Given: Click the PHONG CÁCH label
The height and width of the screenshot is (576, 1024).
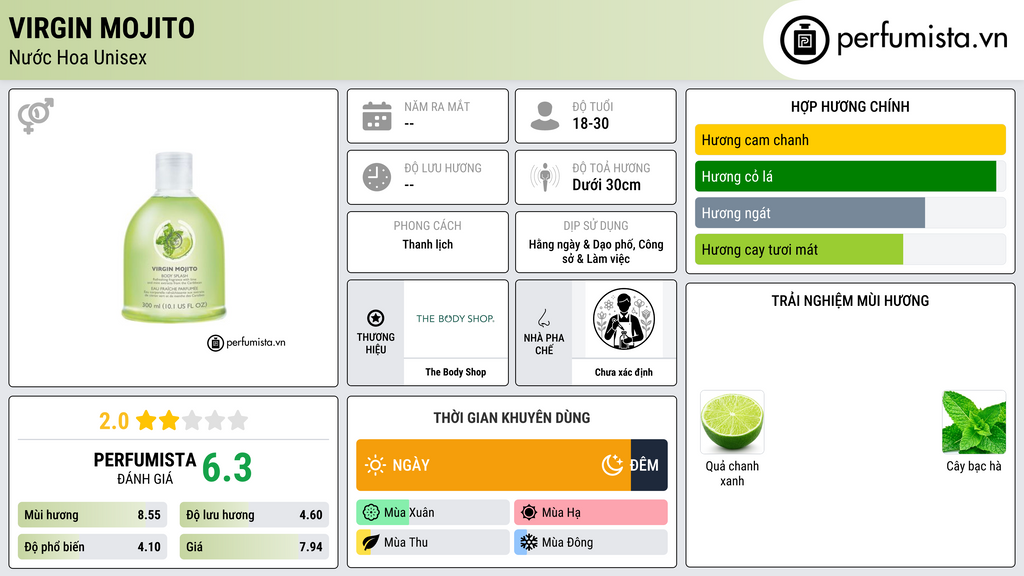Looking at the screenshot, I should [428, 225].
